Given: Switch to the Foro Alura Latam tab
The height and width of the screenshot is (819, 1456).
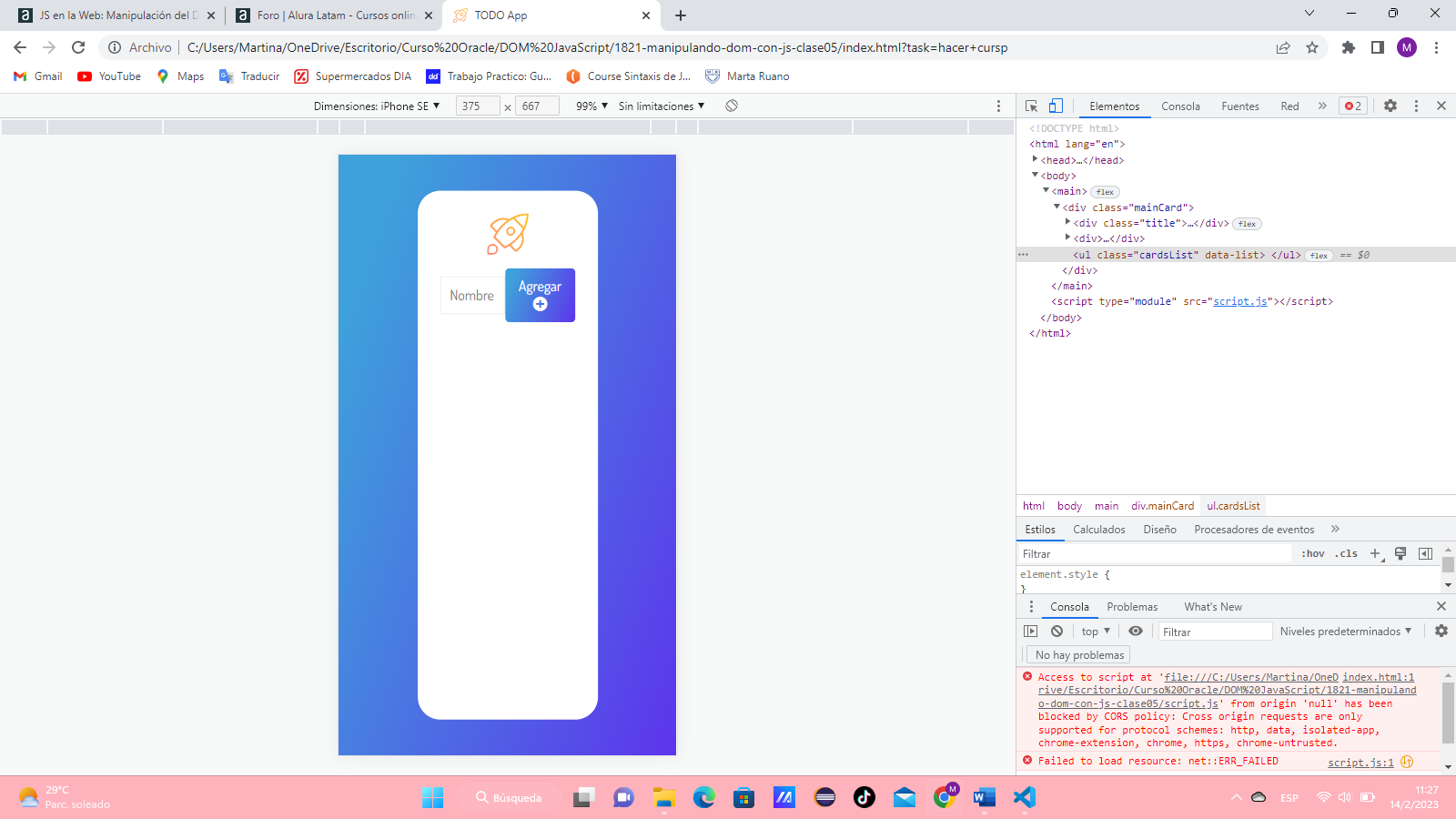Looking at the screenshot, I should coord(335,15).
